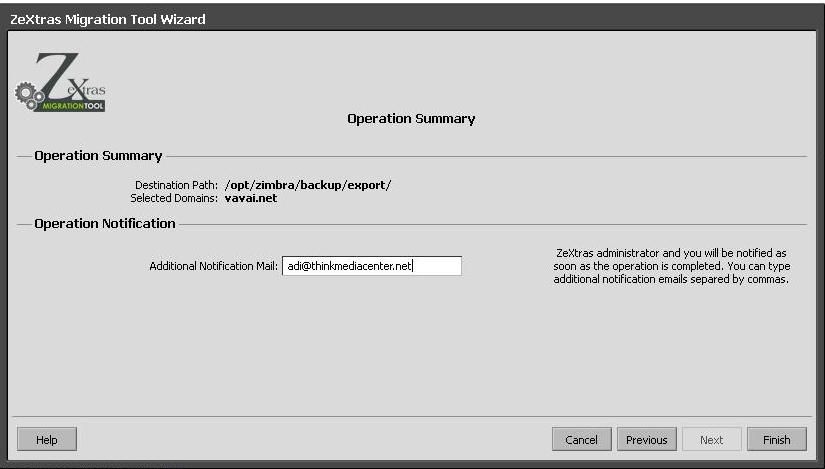The width and height of the screenshot is (825, 469).
Task: Click the centered Operation Summary page heading
Action: point(411,119)
